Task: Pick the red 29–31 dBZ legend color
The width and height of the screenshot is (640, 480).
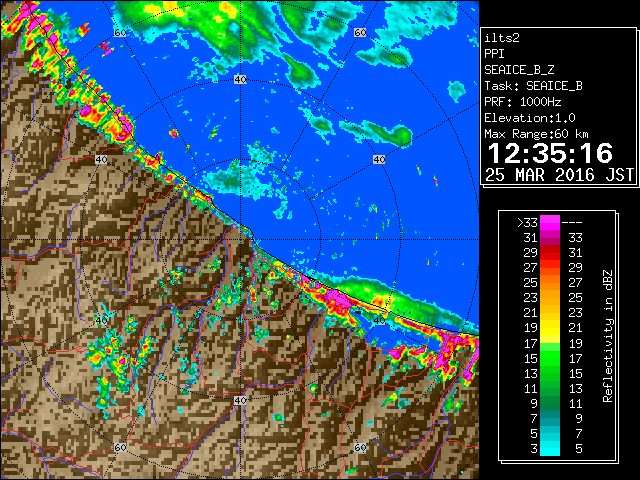Action: pyautogui.click(x=550, y=253)
